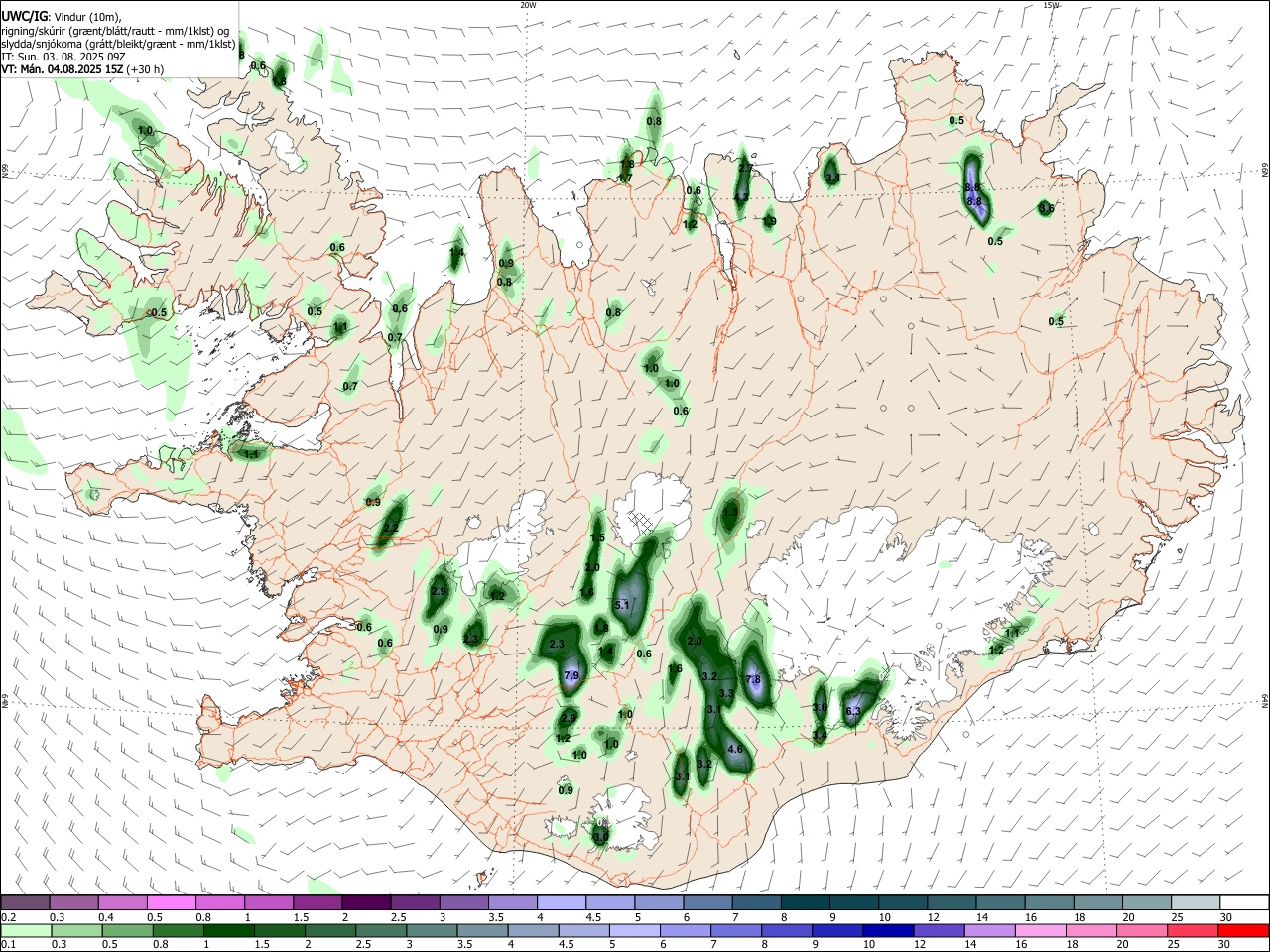Click the 7.8 precipitation value on map
This screenshot has height=952, width=1270.
752,680
